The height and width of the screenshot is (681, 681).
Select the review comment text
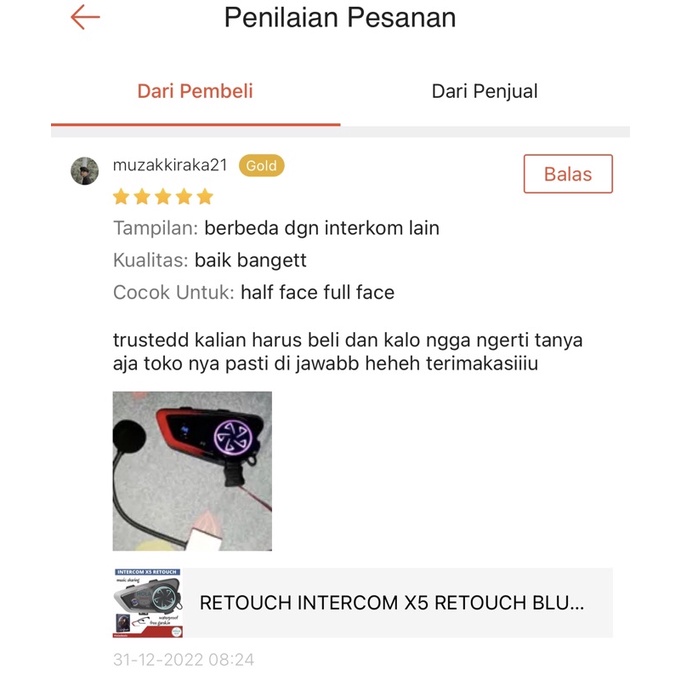tap(347, 352)
